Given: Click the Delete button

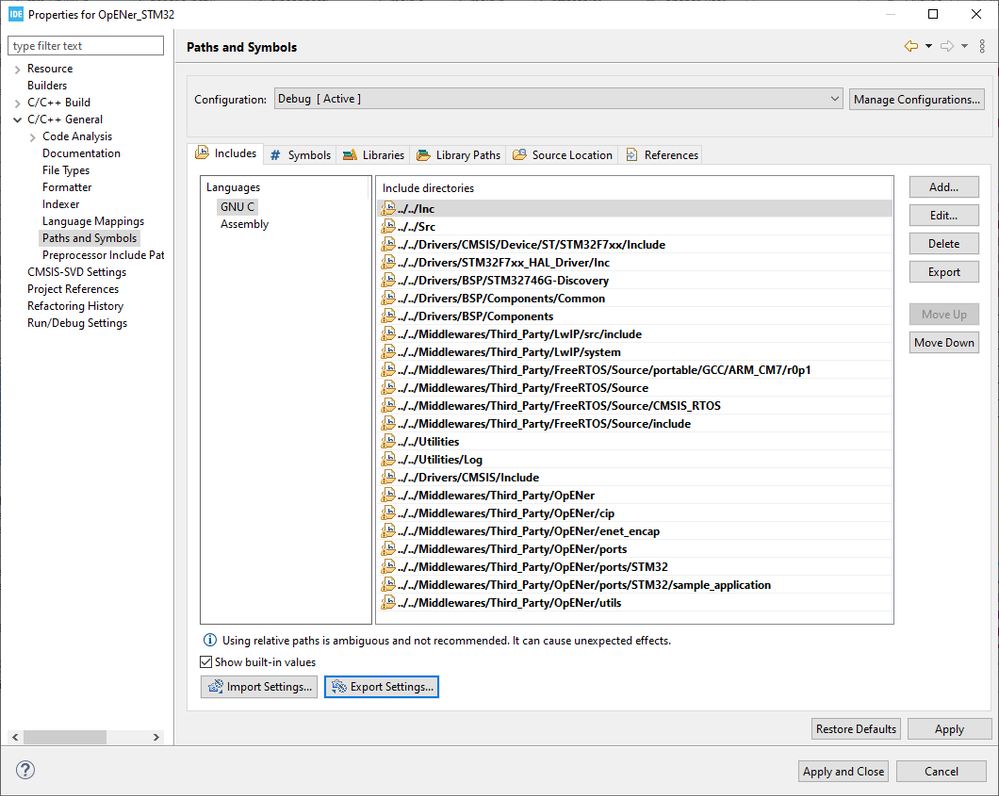Looking at the screenshot, I should point(944,243).
